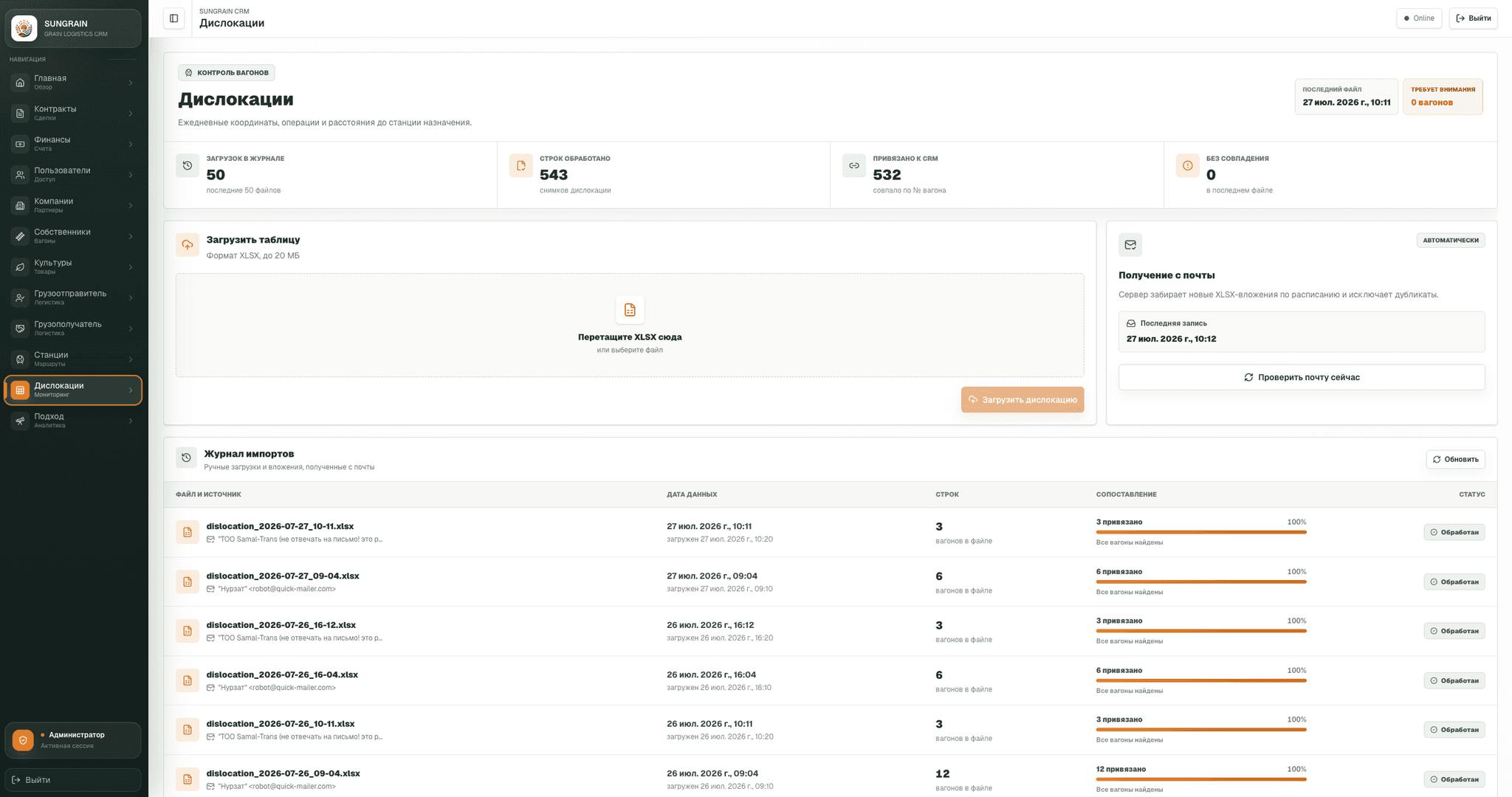Expand the Подход chevron

[x=131, y=421]
